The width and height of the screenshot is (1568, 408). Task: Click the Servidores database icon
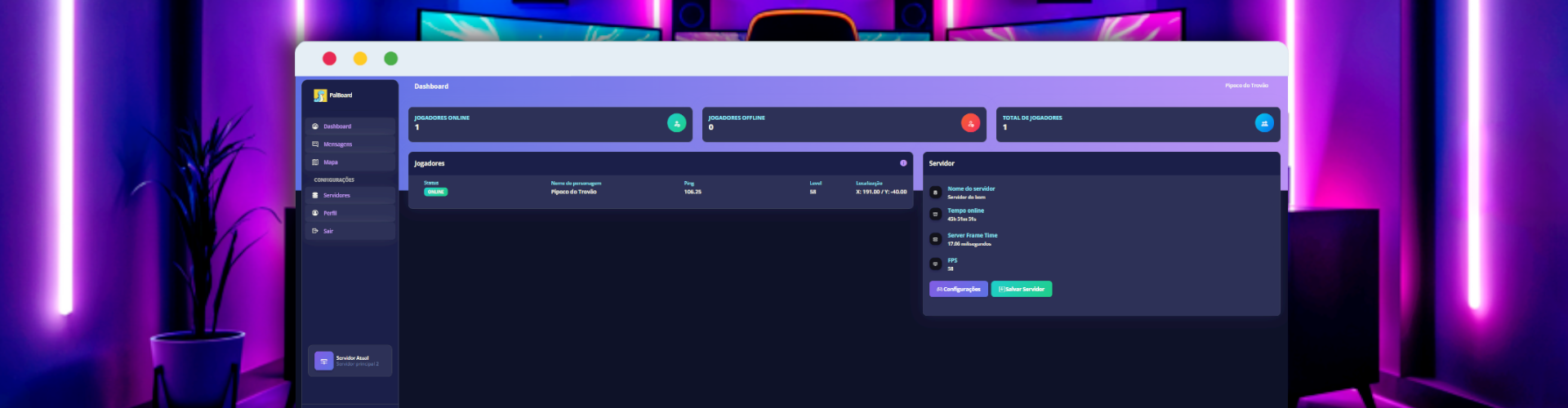click(x=315, y=196)
